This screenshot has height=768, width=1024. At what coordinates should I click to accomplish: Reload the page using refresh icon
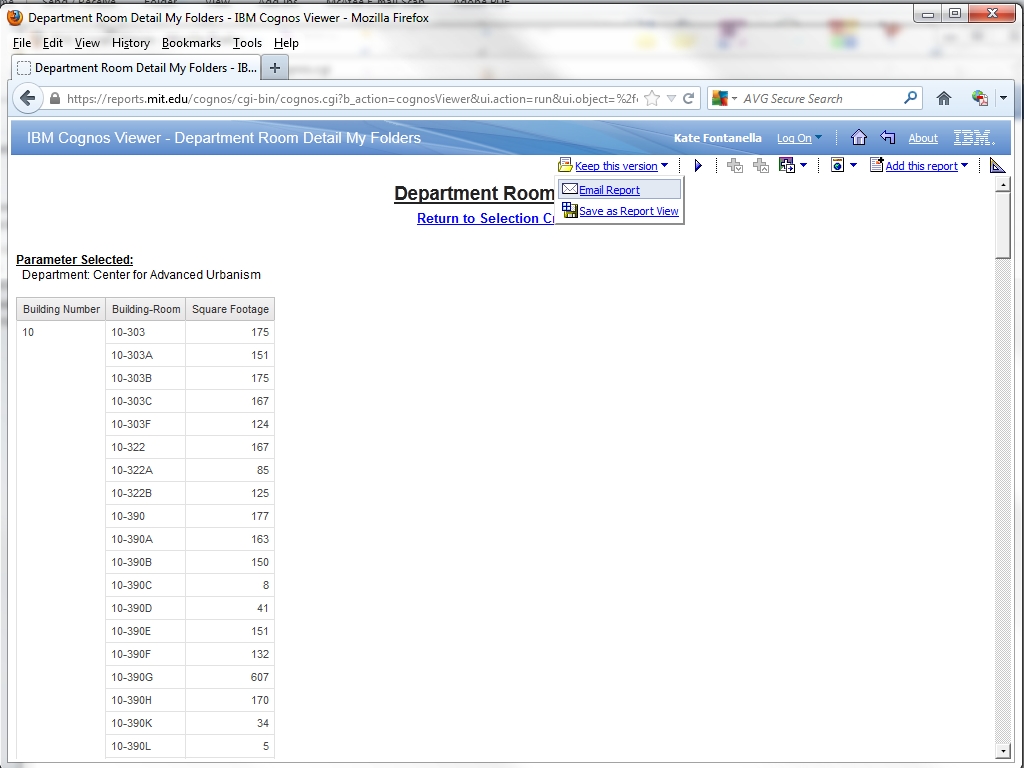tap(688, 98)
